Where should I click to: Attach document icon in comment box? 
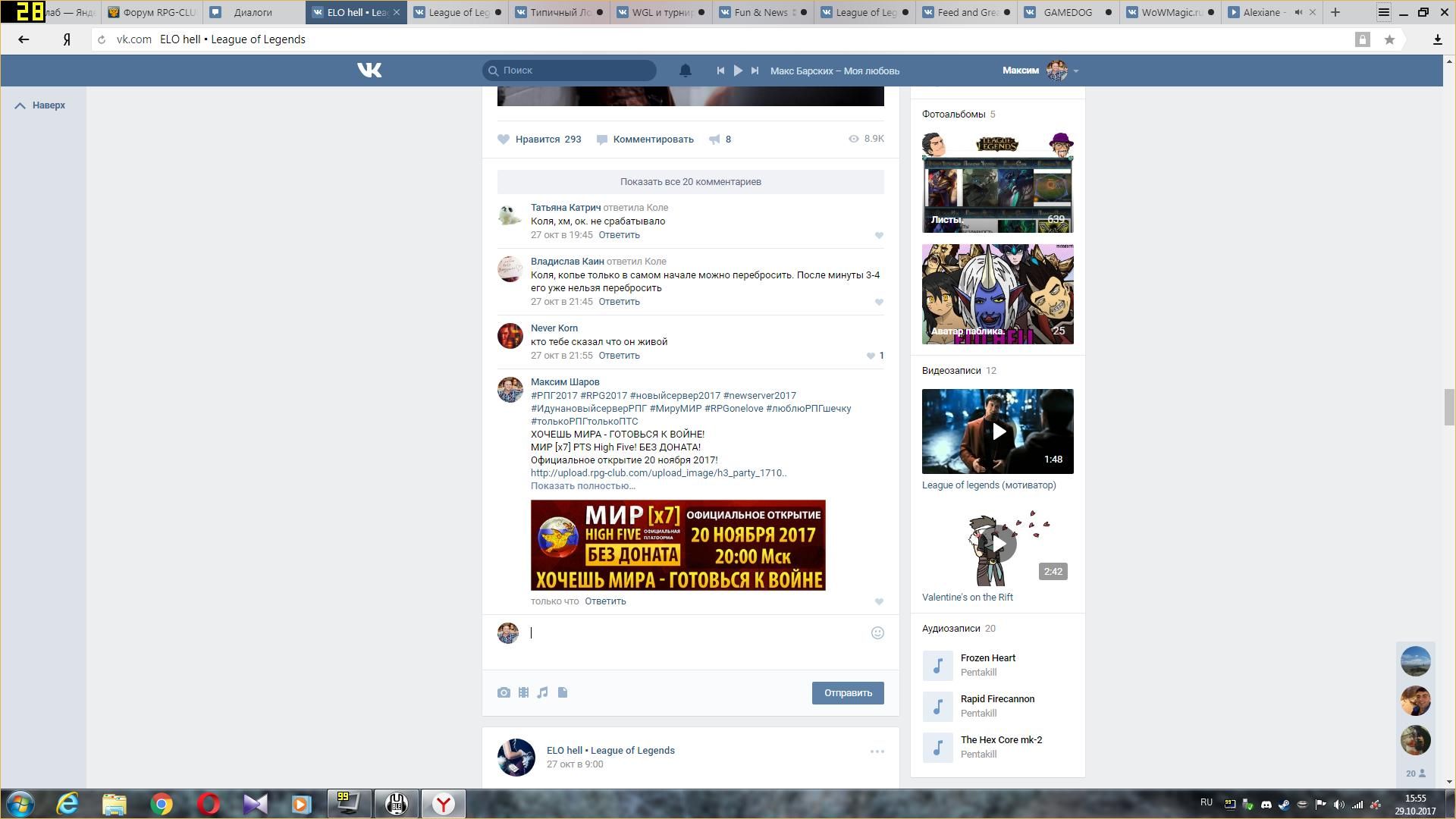(x=563, y=692)
